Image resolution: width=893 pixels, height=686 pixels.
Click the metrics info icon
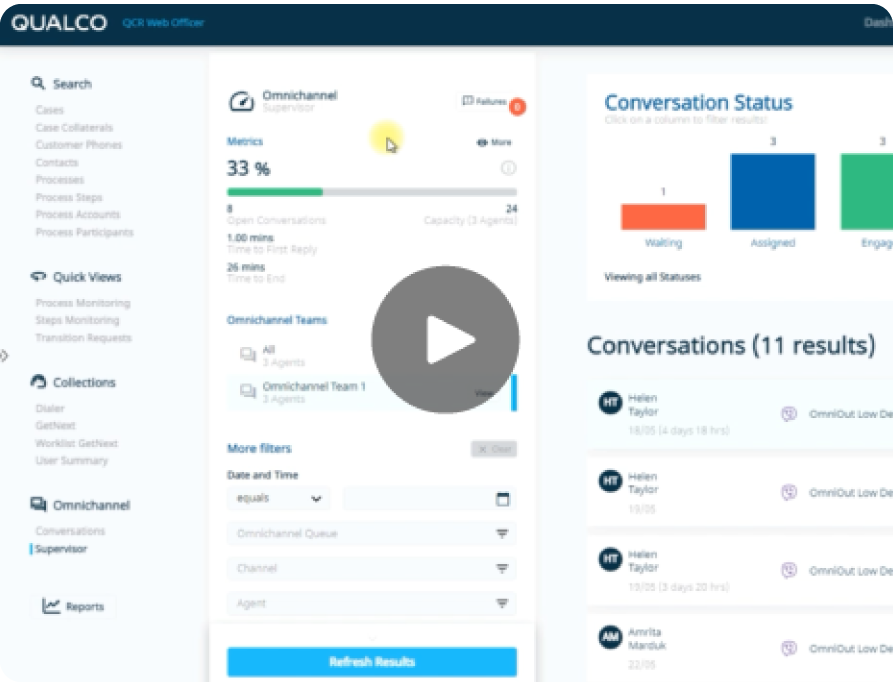(x=508, y=168)
